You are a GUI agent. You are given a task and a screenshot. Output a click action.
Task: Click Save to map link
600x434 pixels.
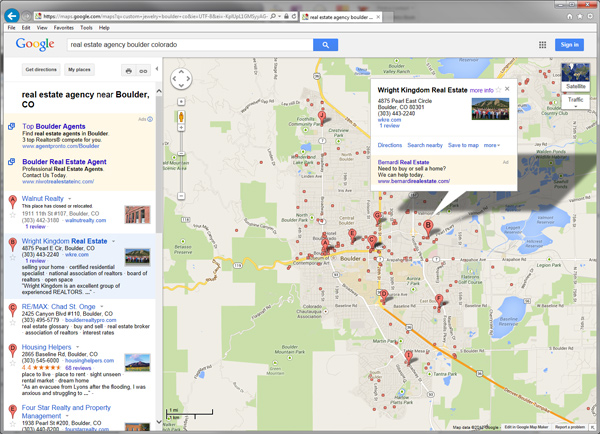click(x=463, y=145)
